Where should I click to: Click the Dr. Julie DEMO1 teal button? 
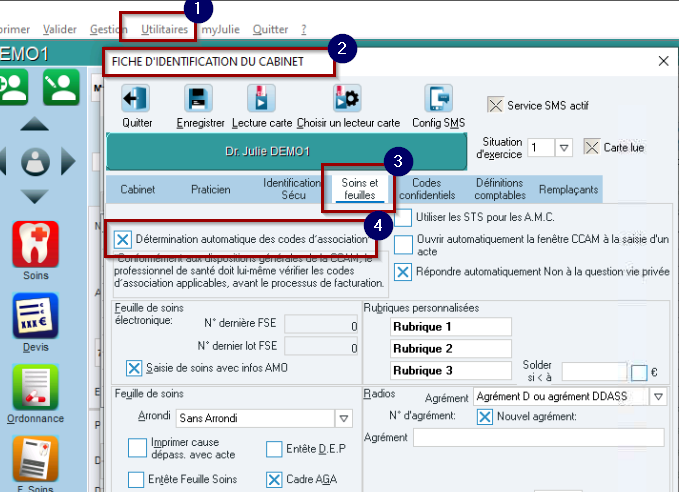(286, 152)
